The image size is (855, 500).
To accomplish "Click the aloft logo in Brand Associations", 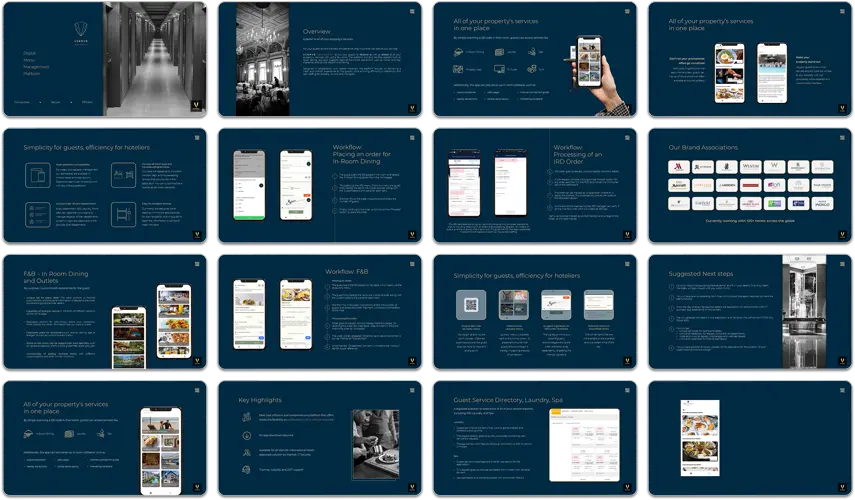I will click(x=774, y=185).
